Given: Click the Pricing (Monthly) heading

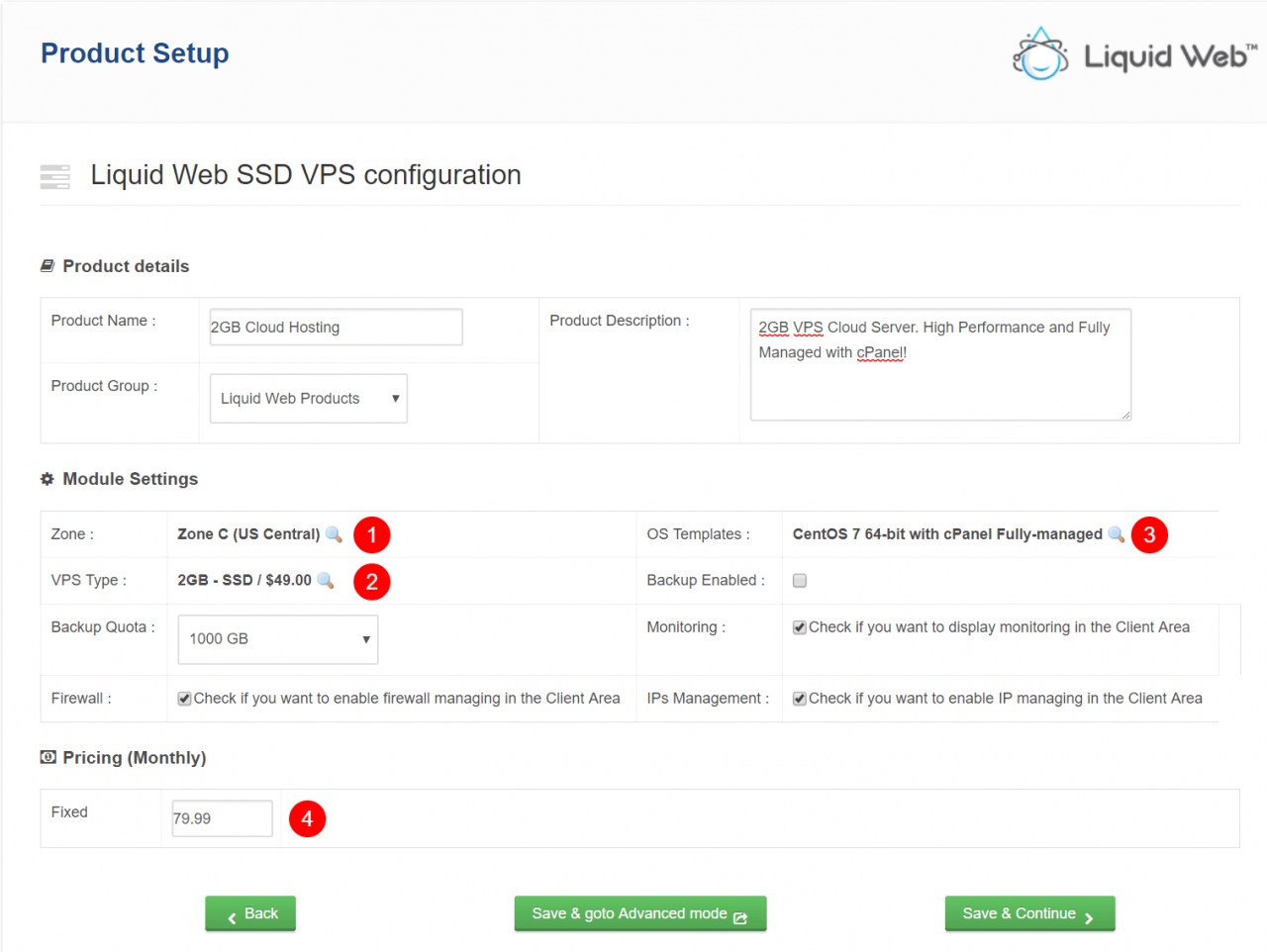Looking at the screenshot, I should pos(135,758).
